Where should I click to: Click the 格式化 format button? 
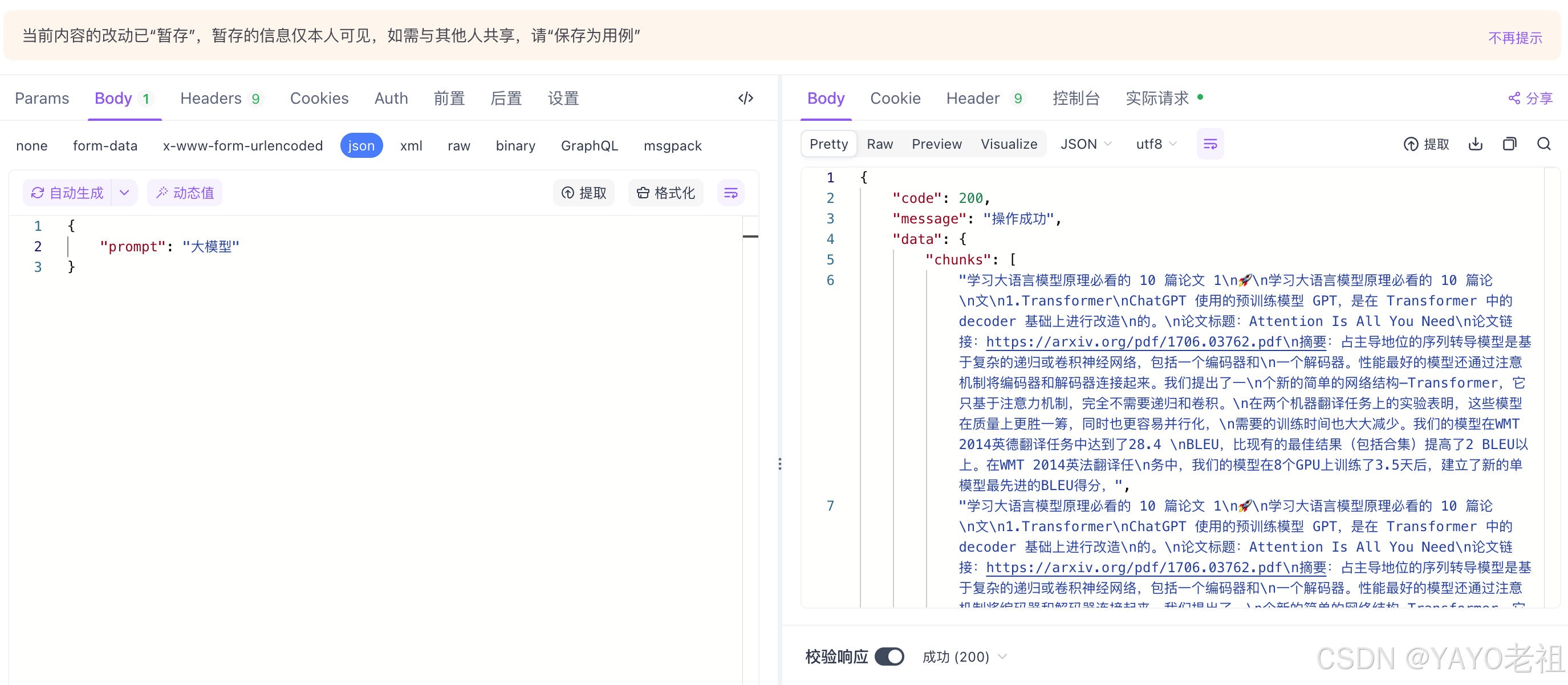(x=665, y=193)
